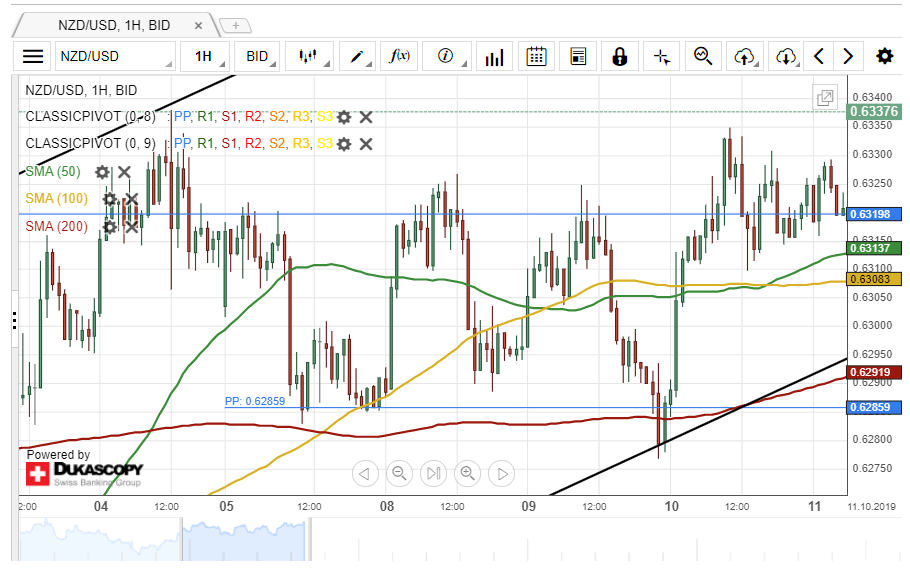Open the NZD/USD instrument selector
The image size is (910, 570).
[114, 56]
